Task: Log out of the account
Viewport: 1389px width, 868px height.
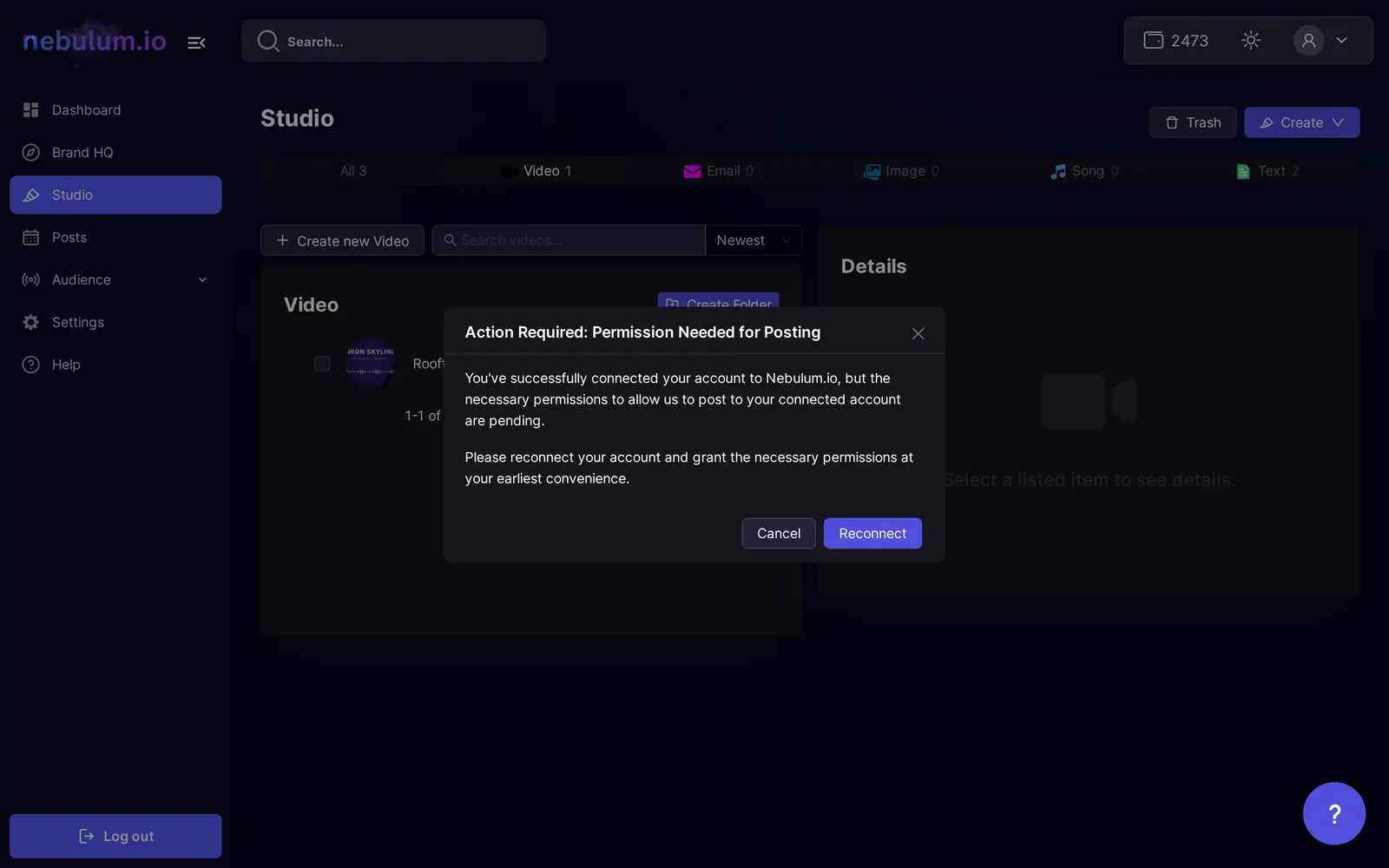Action: (115, 836)
